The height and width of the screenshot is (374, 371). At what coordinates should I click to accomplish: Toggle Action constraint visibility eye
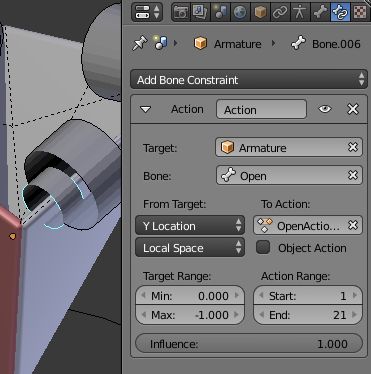point(325,109)
